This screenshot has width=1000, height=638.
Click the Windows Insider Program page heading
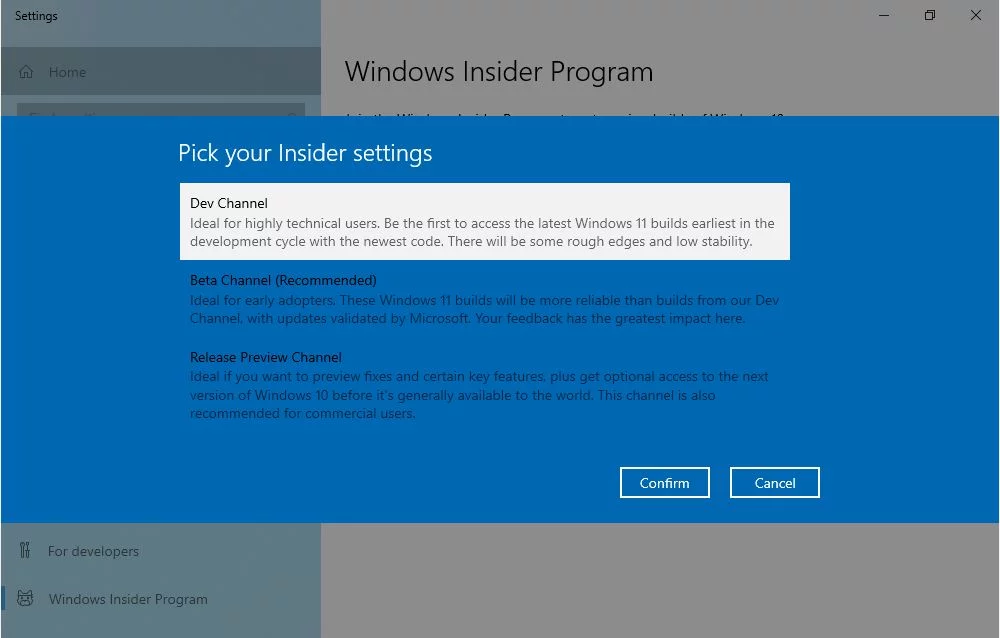tap(499, 71)
